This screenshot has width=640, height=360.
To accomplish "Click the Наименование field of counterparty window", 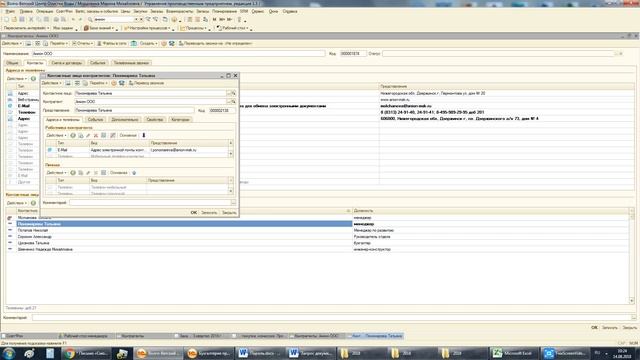I will pos(178,53).
